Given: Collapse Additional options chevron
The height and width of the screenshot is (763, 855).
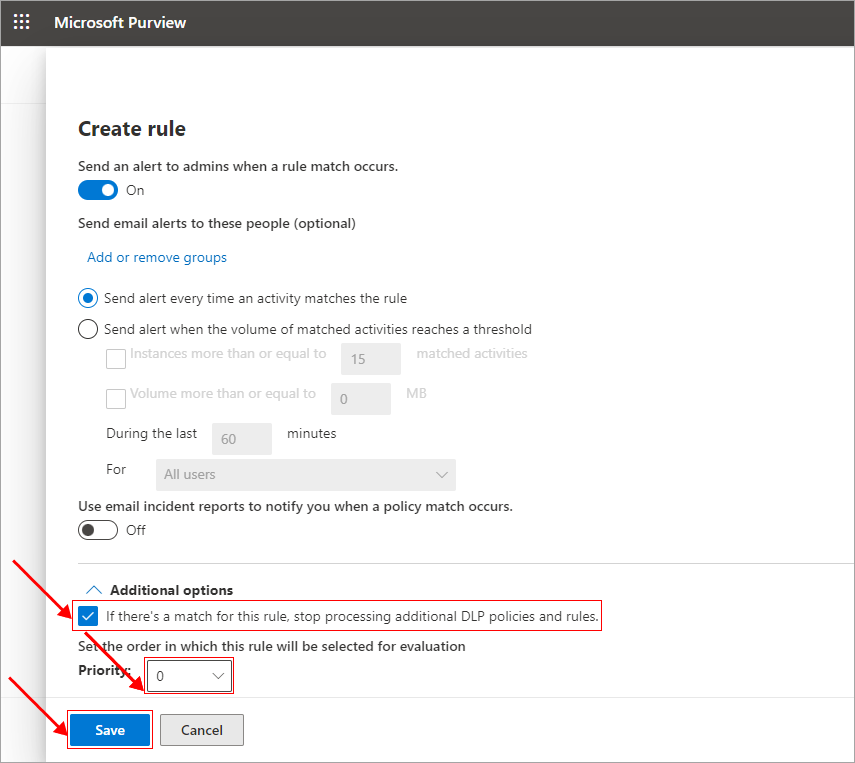Looking at the screenshot, I should click(x=94, y=590).
